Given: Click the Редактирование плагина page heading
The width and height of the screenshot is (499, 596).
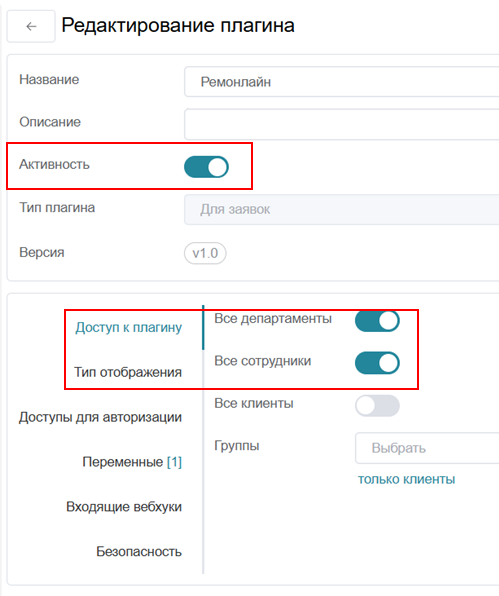Looking at the screenshot, I should pyautogui.click(x=178, y=26).
